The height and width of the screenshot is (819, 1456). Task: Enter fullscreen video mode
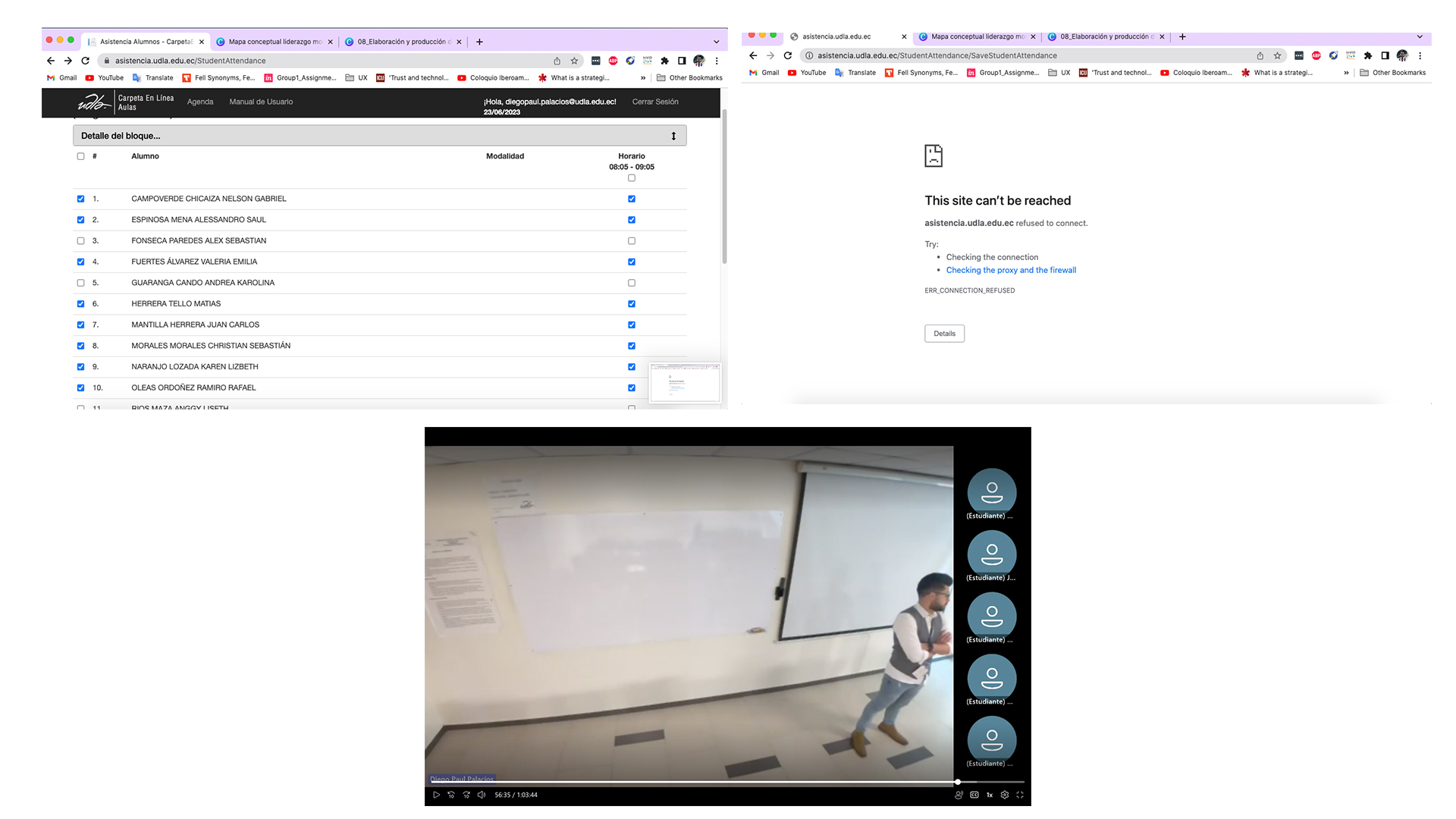click(1020, 795)
